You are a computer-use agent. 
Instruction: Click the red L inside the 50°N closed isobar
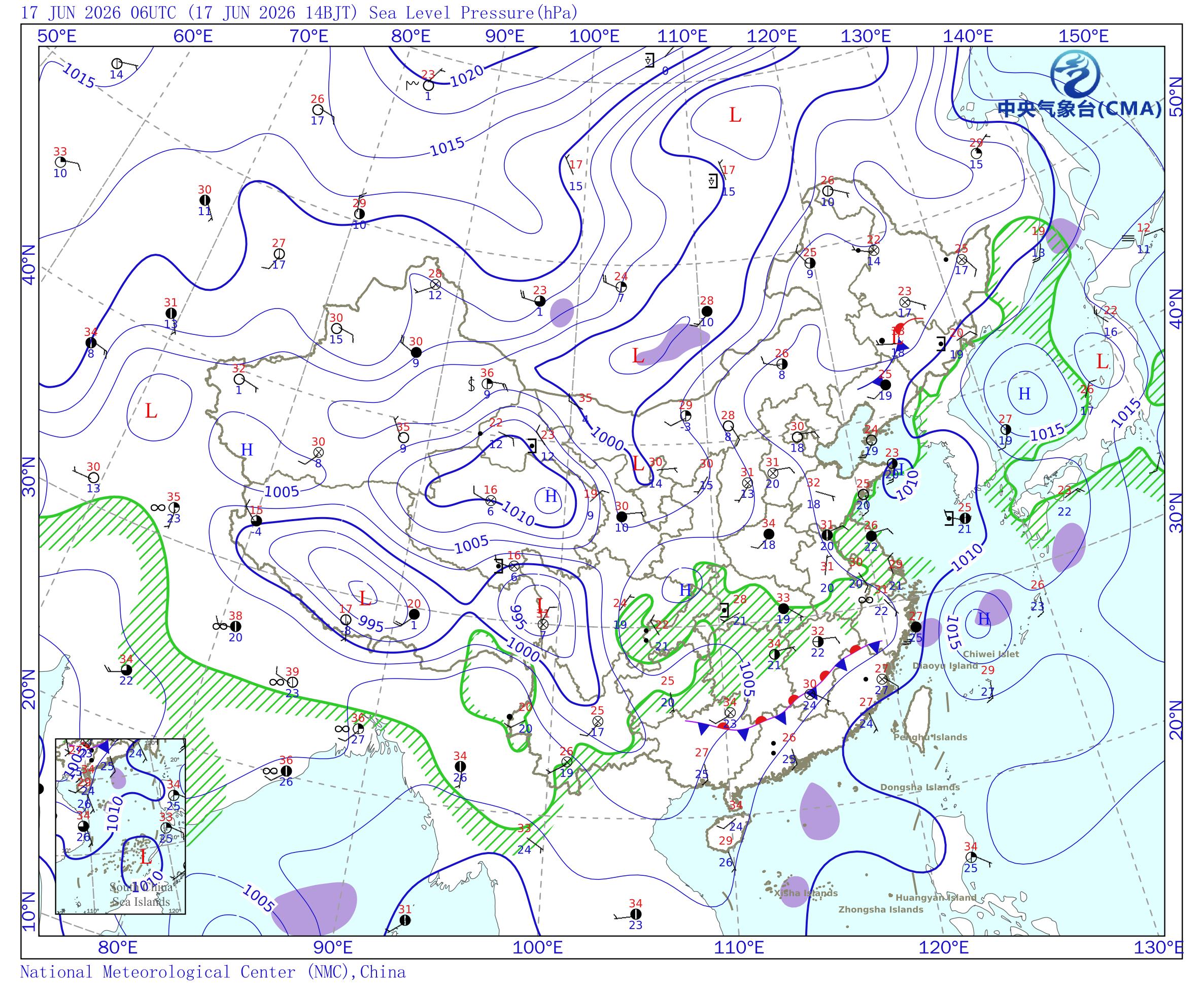735,116
